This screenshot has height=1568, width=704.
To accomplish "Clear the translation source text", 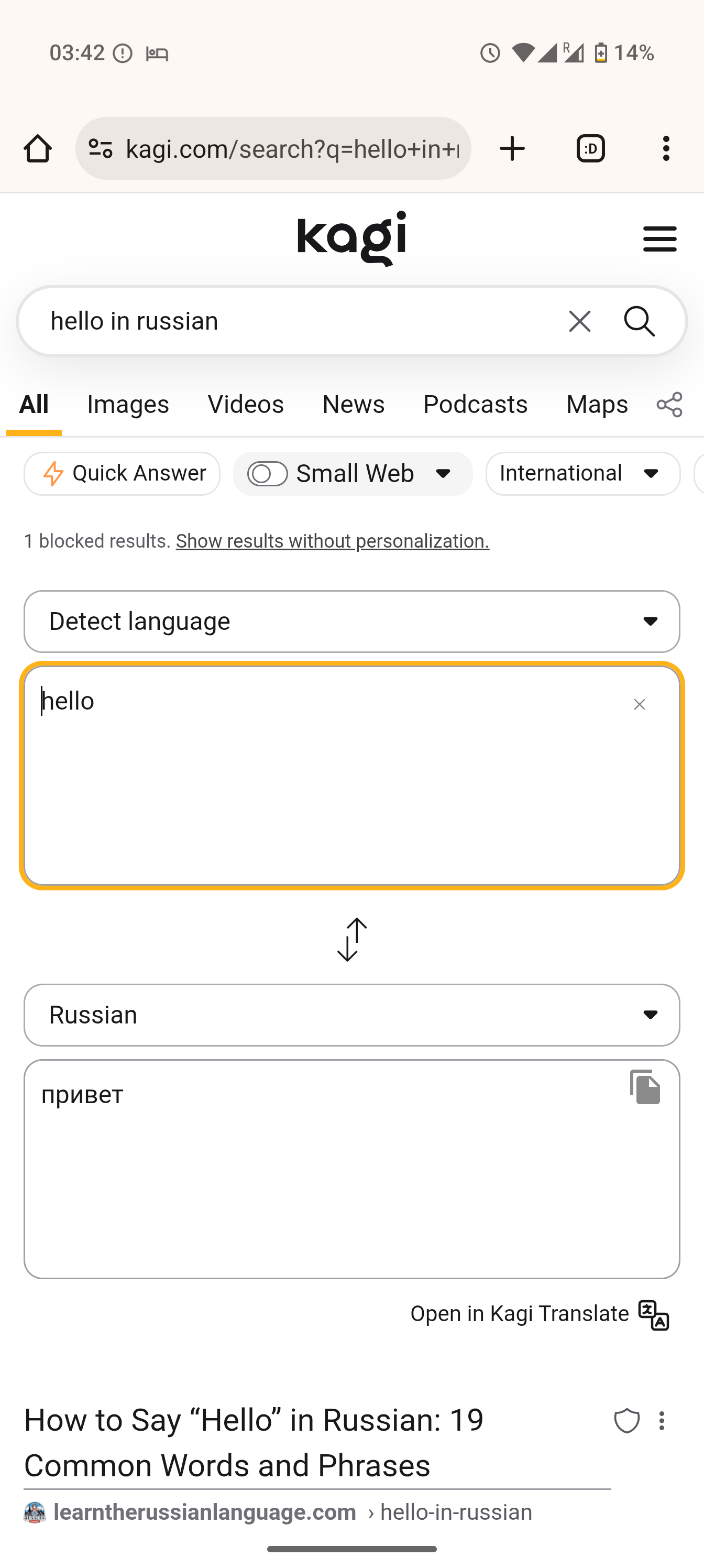I will pos(639,704).
